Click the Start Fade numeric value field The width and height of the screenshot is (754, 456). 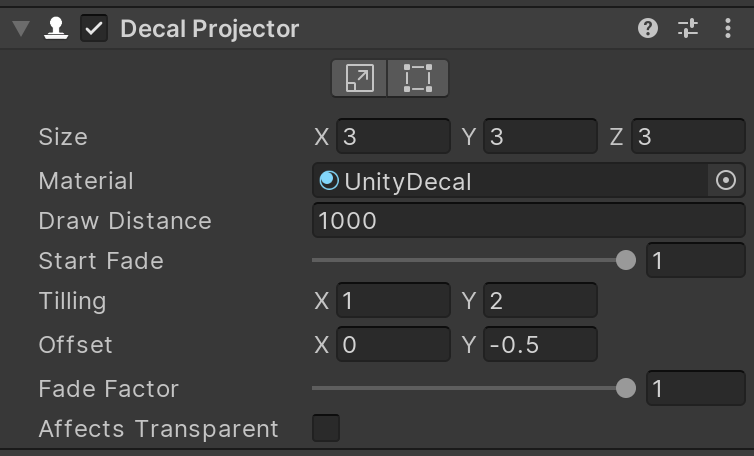695,261
